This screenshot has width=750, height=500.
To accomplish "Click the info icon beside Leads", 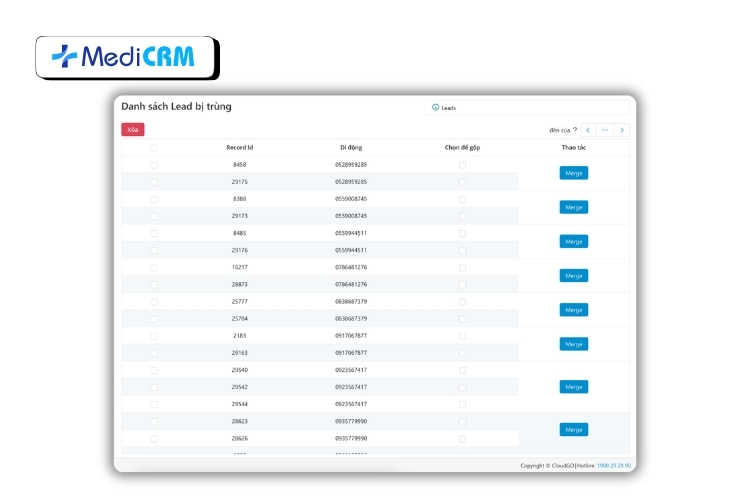I will [x=435, y=108].
